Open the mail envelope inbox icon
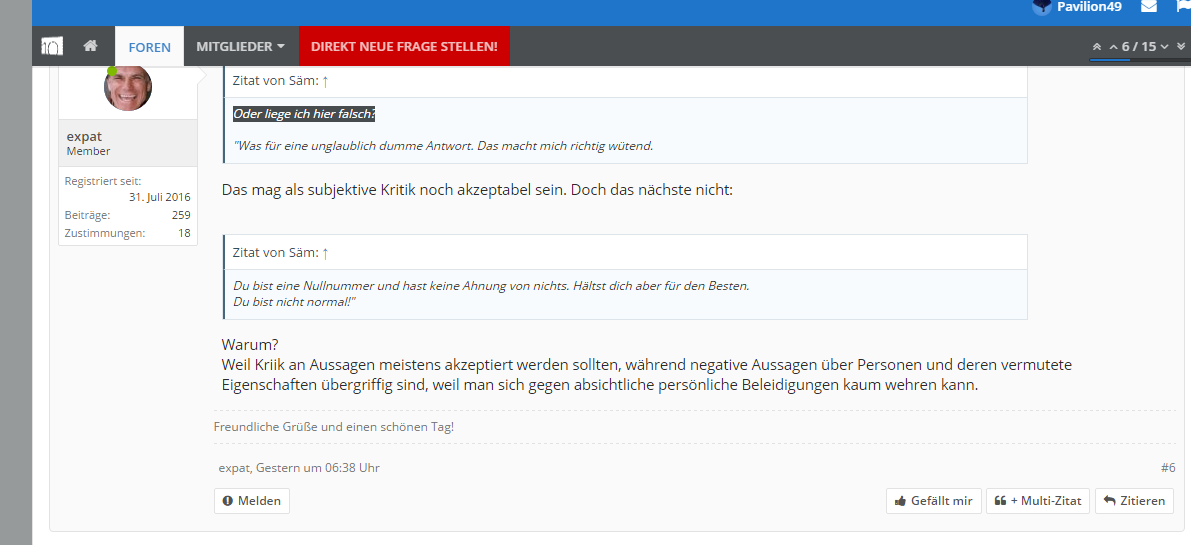This screenshot has height=545, width=1191. tap(1149, 6)
